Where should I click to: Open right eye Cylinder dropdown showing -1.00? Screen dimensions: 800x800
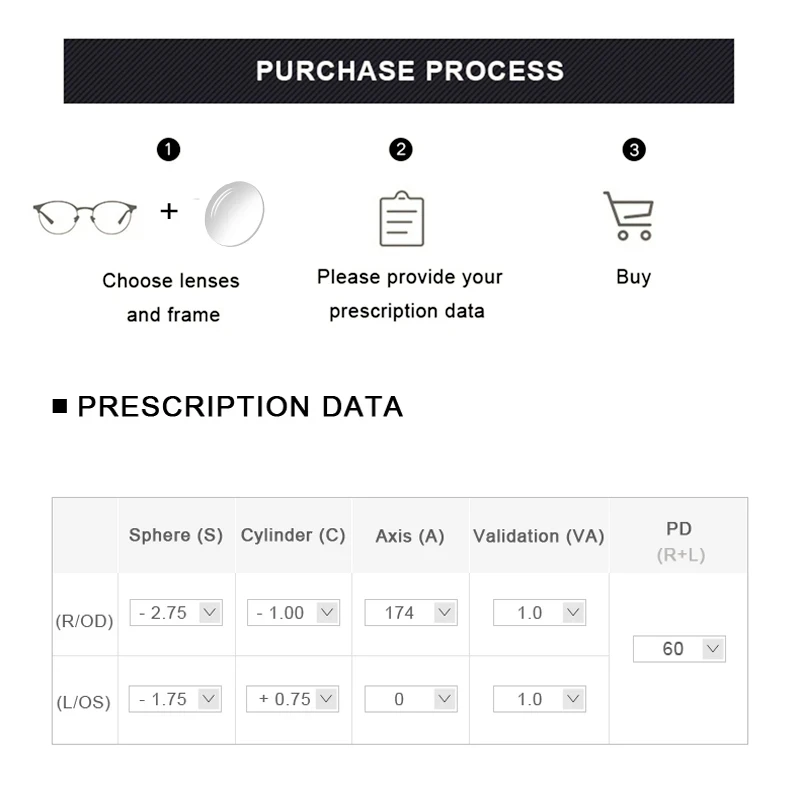click(x=293, y=613)
